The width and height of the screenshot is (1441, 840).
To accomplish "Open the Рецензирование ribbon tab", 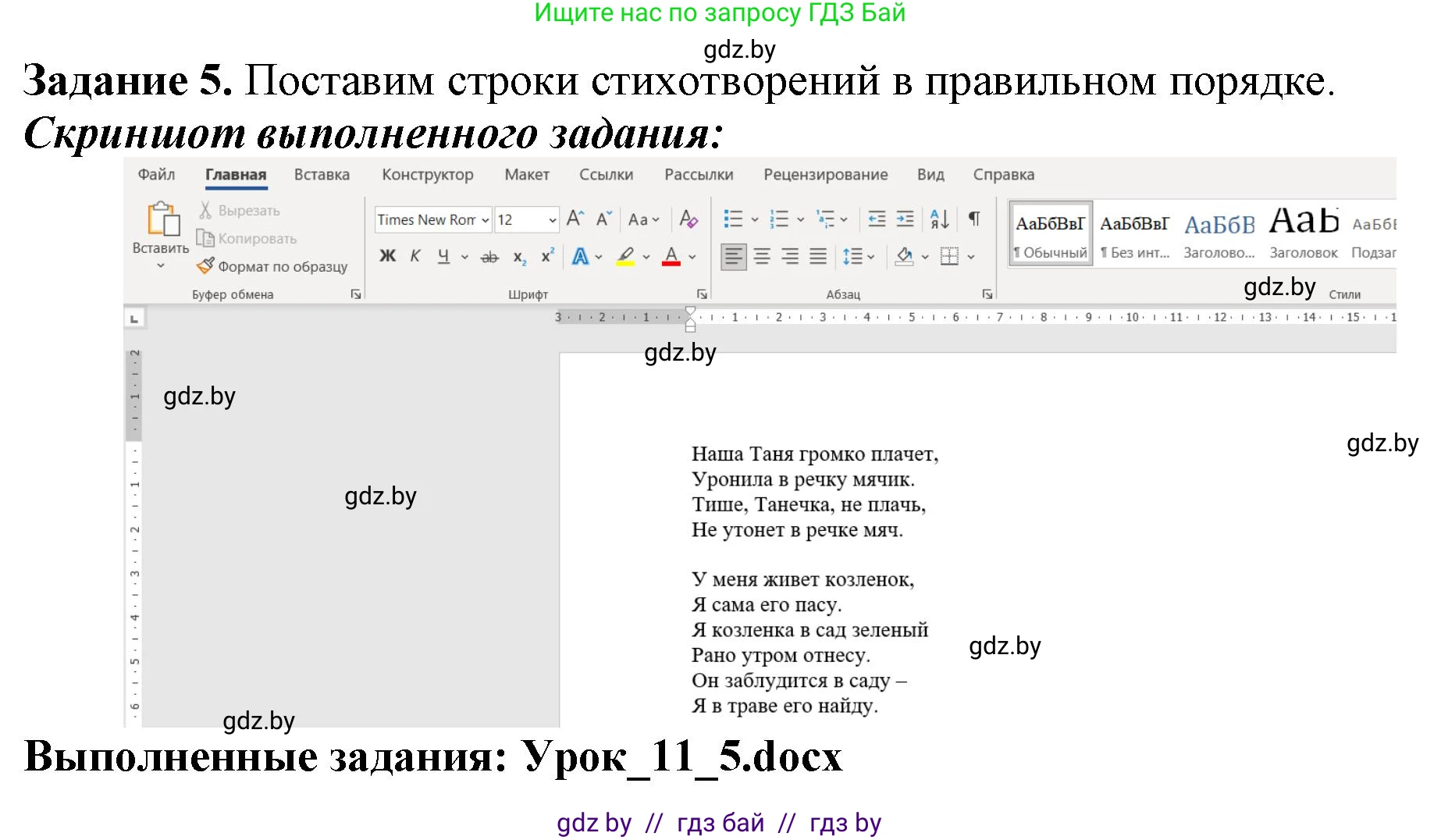I will coord(825,174).
